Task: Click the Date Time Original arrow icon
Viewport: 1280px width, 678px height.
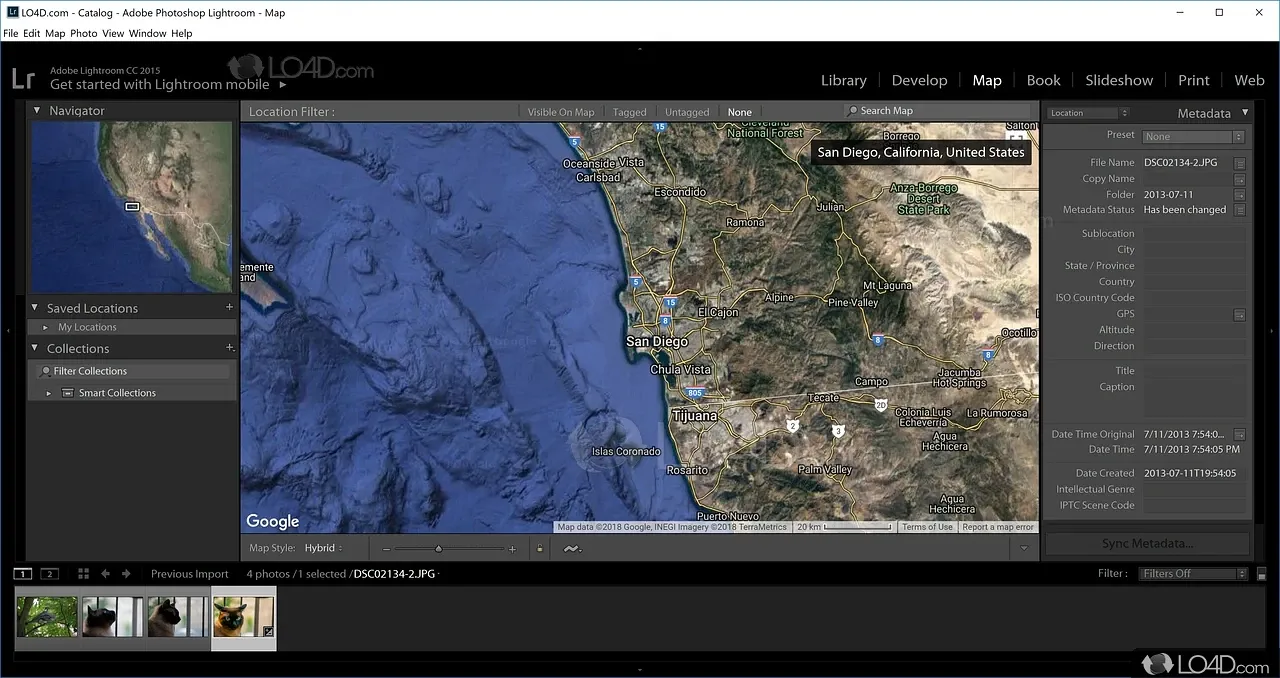Action: (x=1240, y=435)
